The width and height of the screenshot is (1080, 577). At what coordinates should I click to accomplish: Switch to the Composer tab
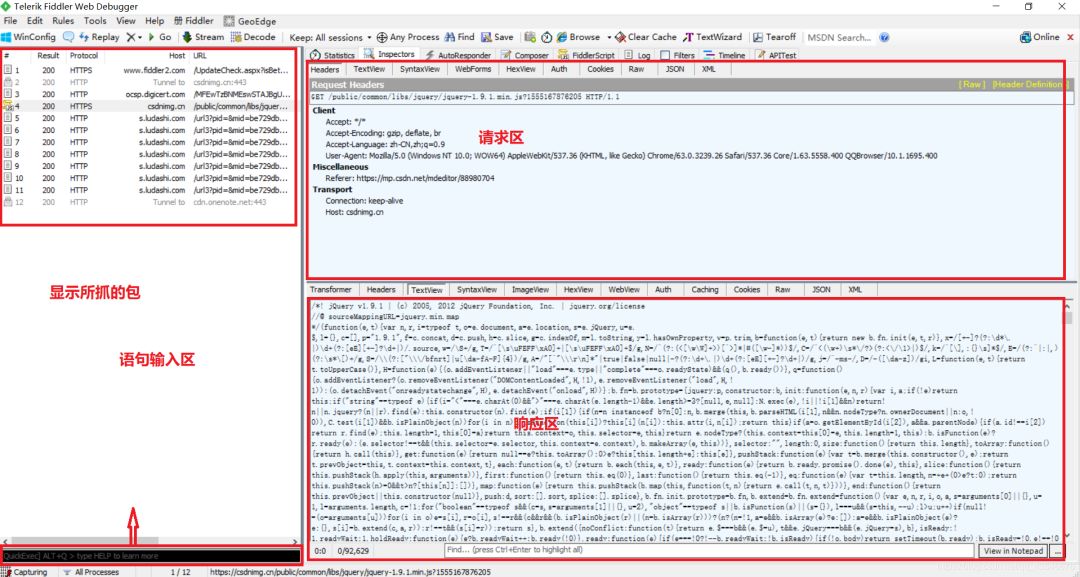[x=525, y=55]
